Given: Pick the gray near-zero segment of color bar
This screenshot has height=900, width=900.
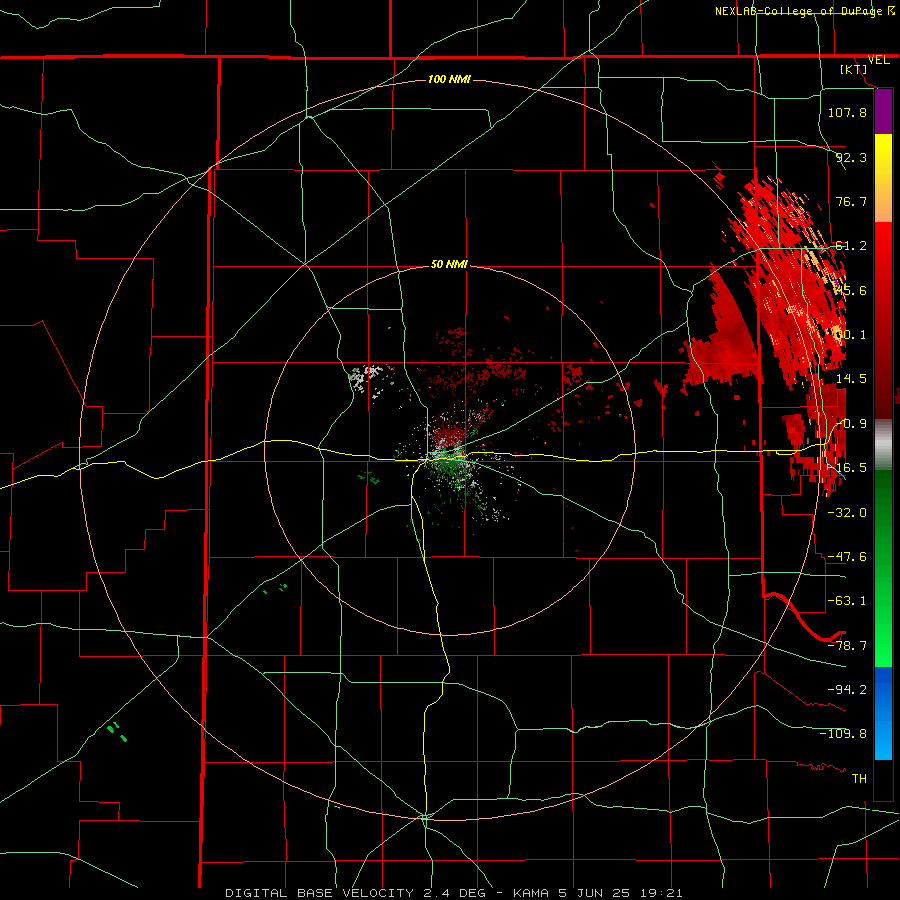Looking at the screenshot, I should pos(883,445).
